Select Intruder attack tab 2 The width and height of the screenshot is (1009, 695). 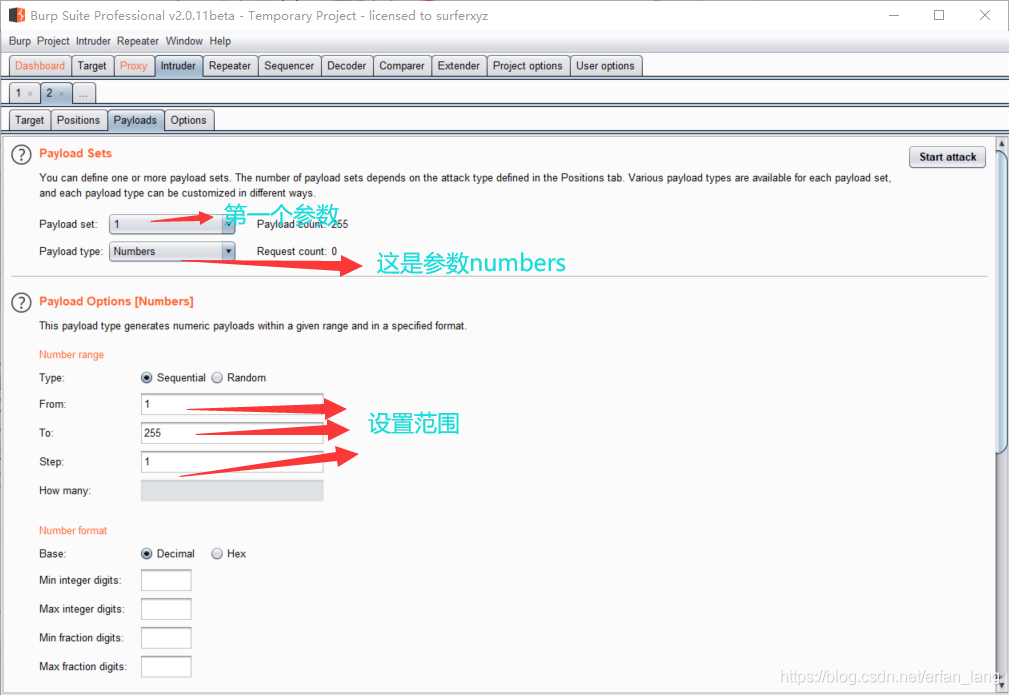(x=49, y=93)
